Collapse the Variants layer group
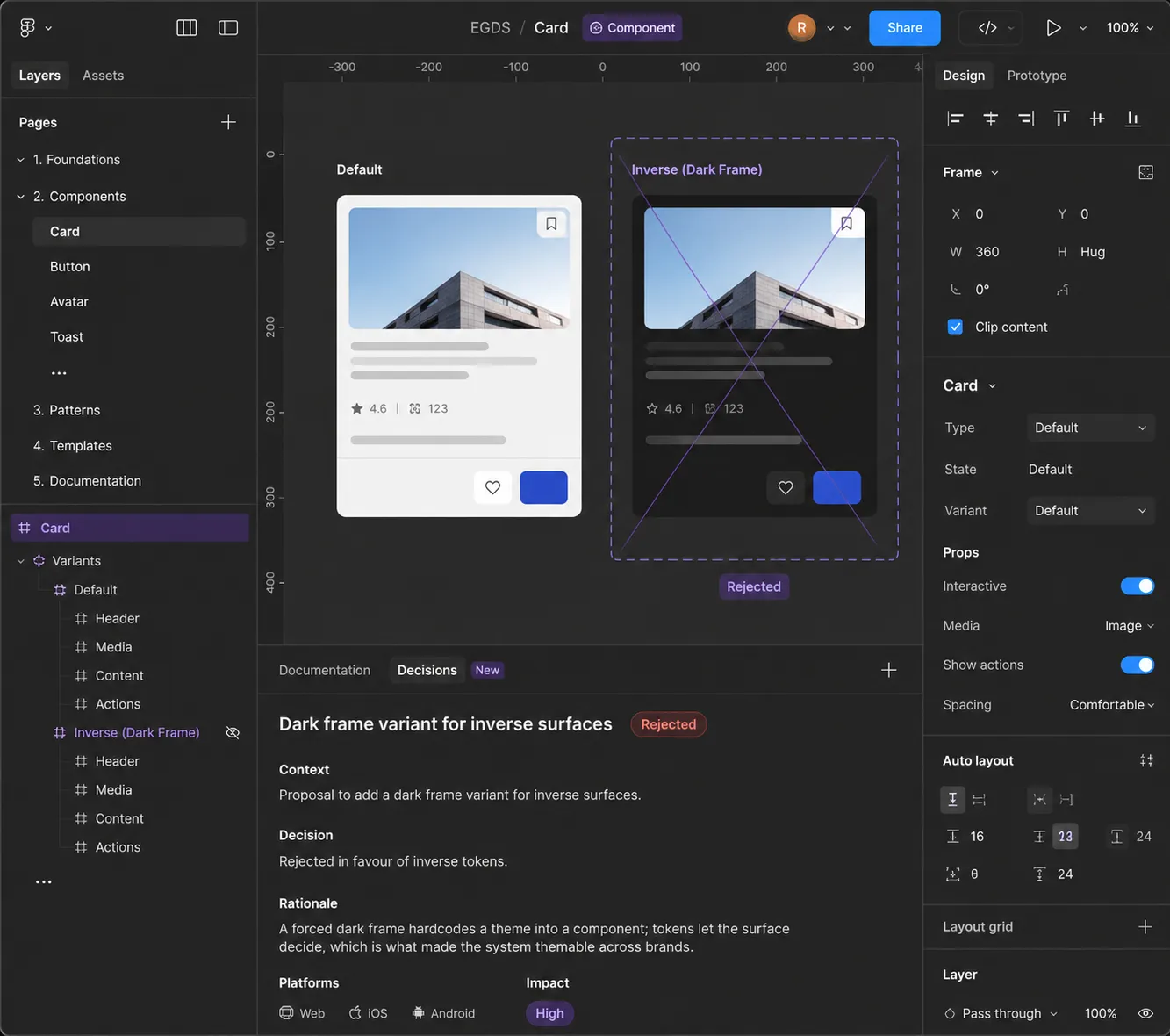Viewport: 1170px width, 1036px height. 21,561
